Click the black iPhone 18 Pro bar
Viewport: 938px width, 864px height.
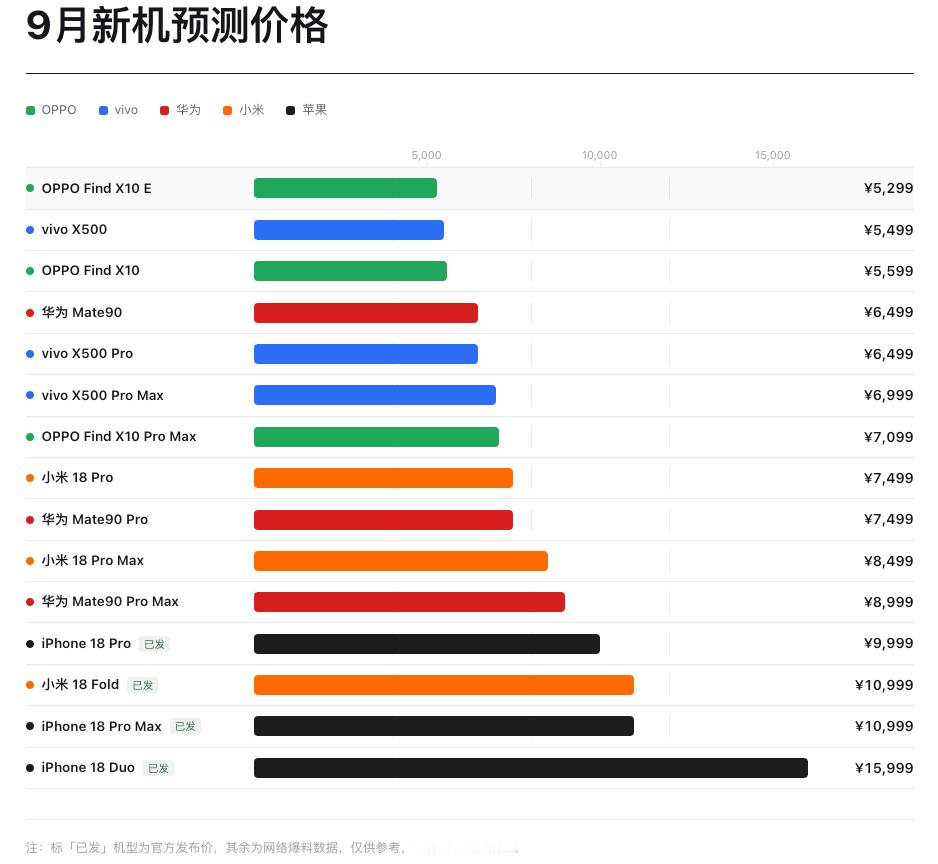[x=427, y=644]
